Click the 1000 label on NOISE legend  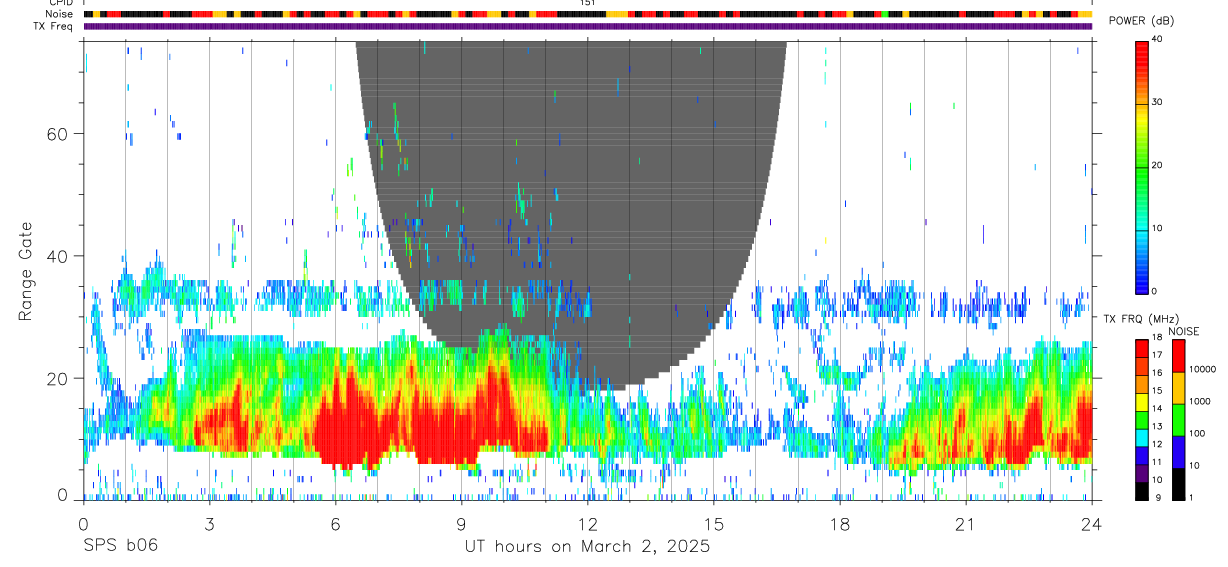(x=1199, y=401)
